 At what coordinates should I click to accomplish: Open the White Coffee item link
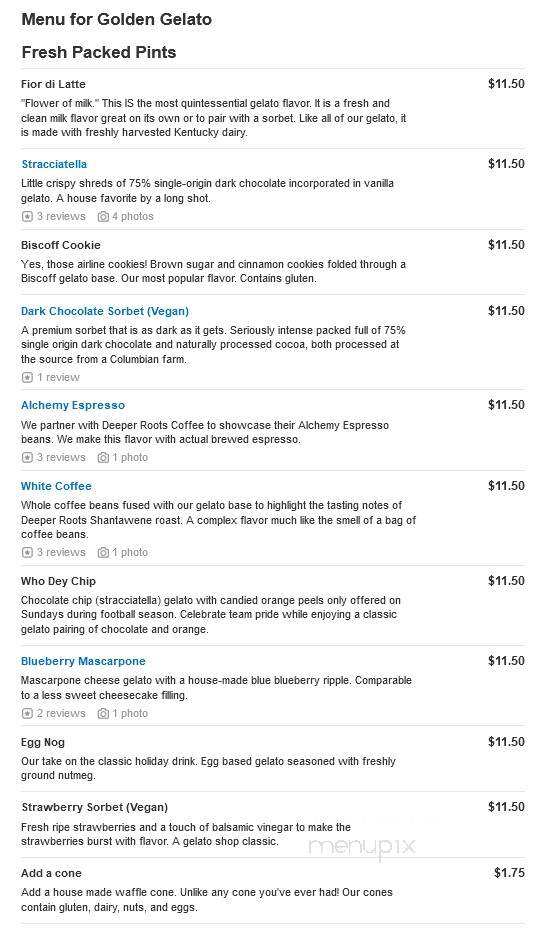pyautogui.click(x=56, y=486)
